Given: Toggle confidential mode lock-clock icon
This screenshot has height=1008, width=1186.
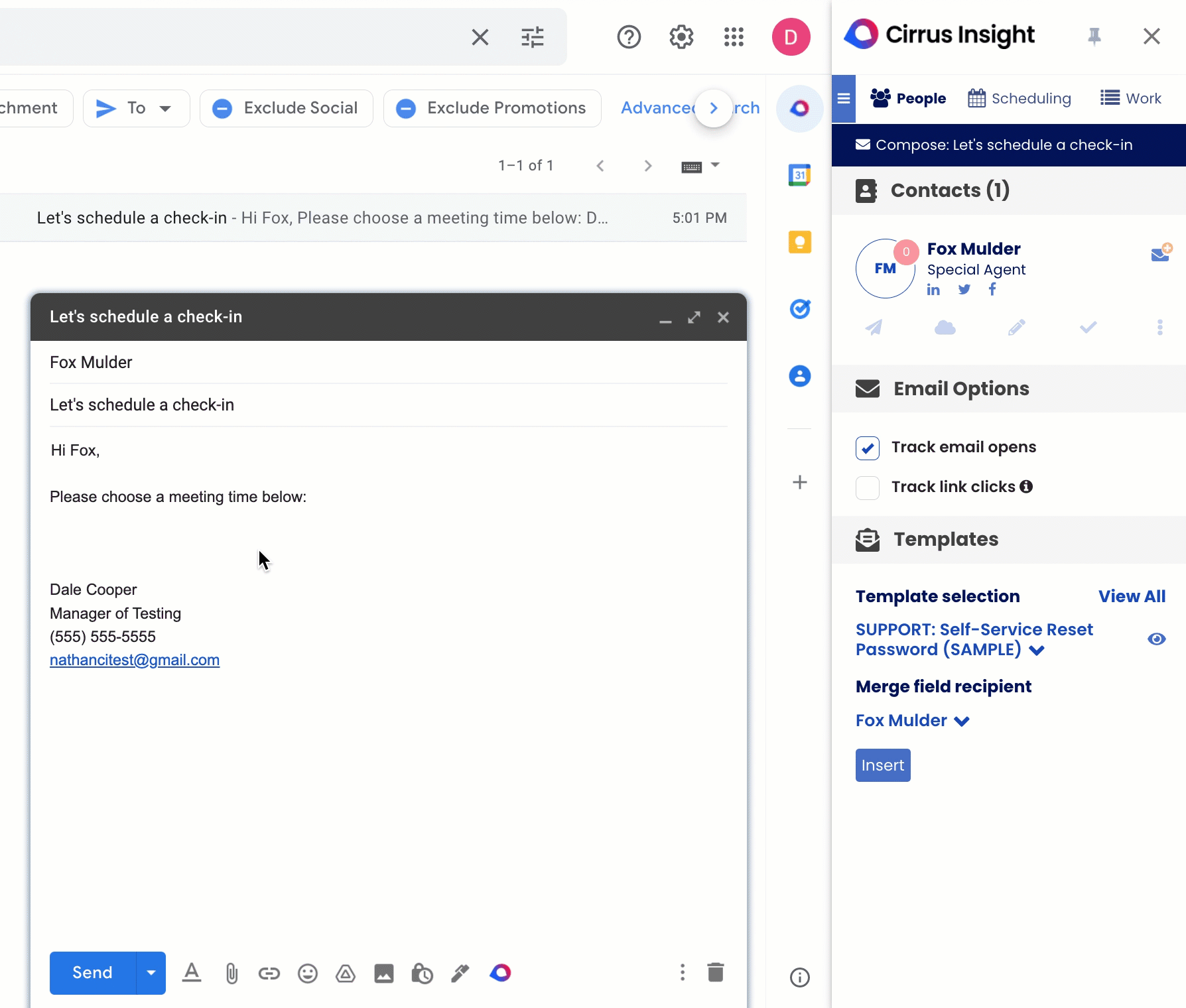Looking at the screenshot, I should (422, 974).
